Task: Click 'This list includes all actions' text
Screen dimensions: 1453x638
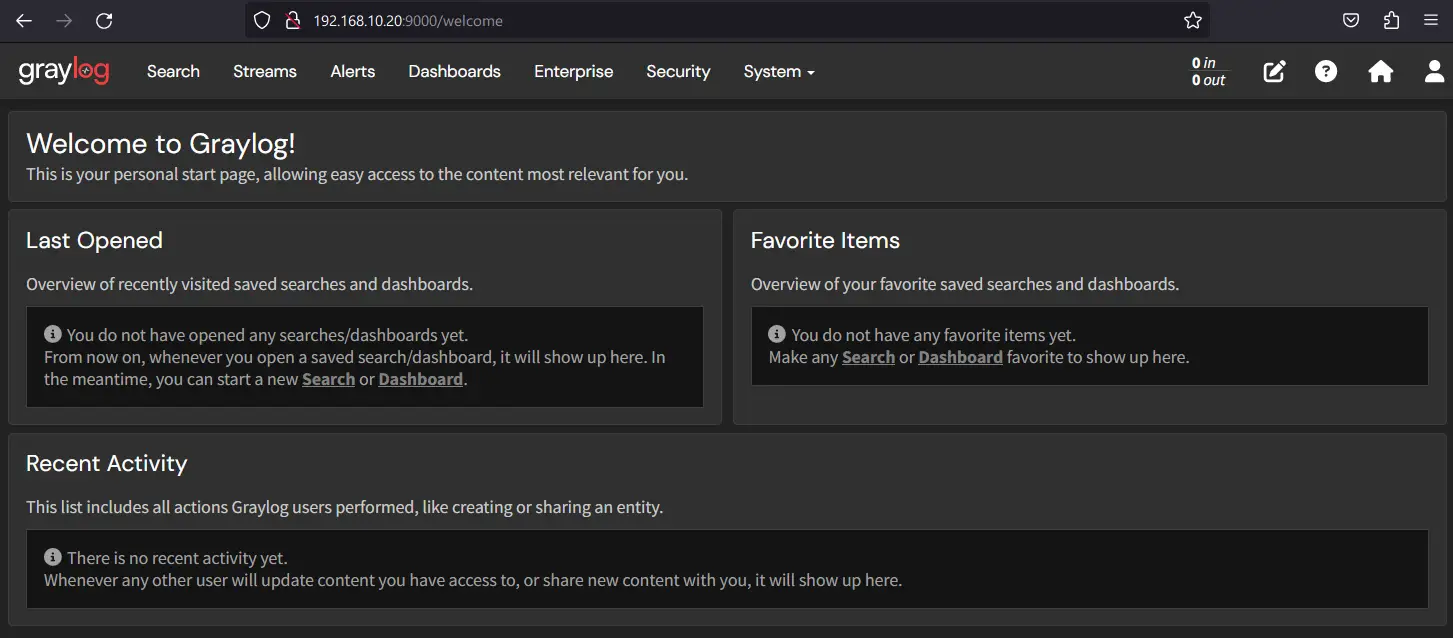Action: (344, 507)
